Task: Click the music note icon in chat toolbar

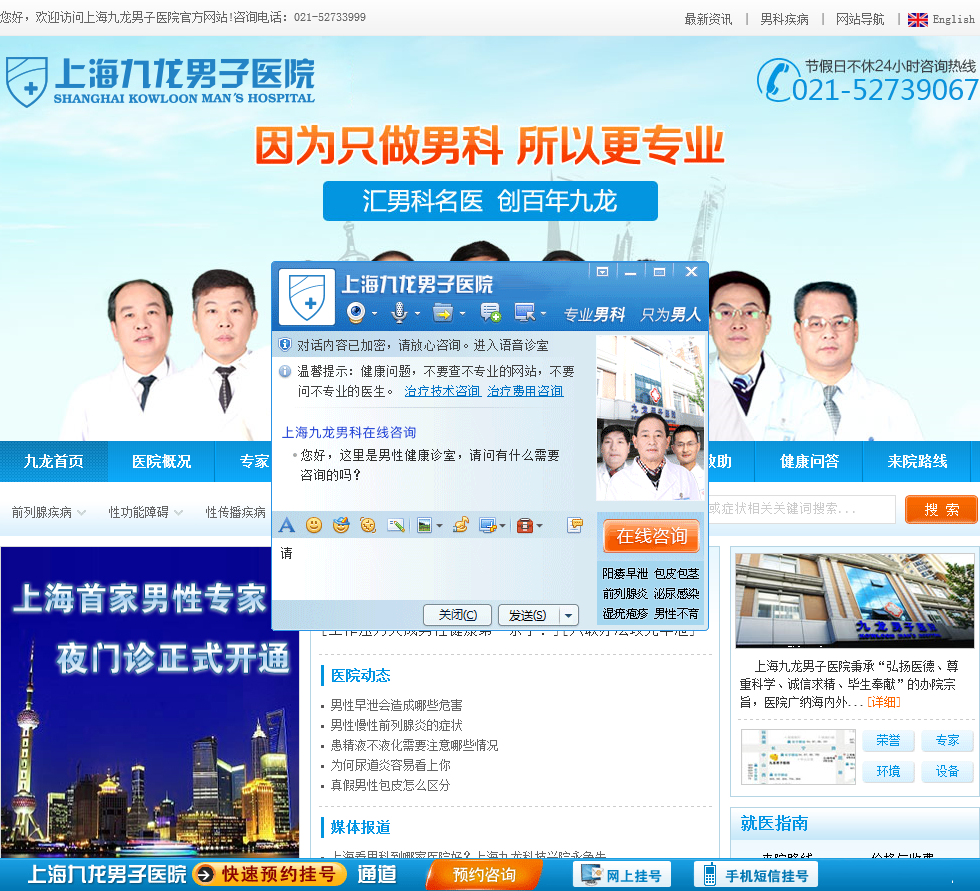Action: (x=461, y=525)
